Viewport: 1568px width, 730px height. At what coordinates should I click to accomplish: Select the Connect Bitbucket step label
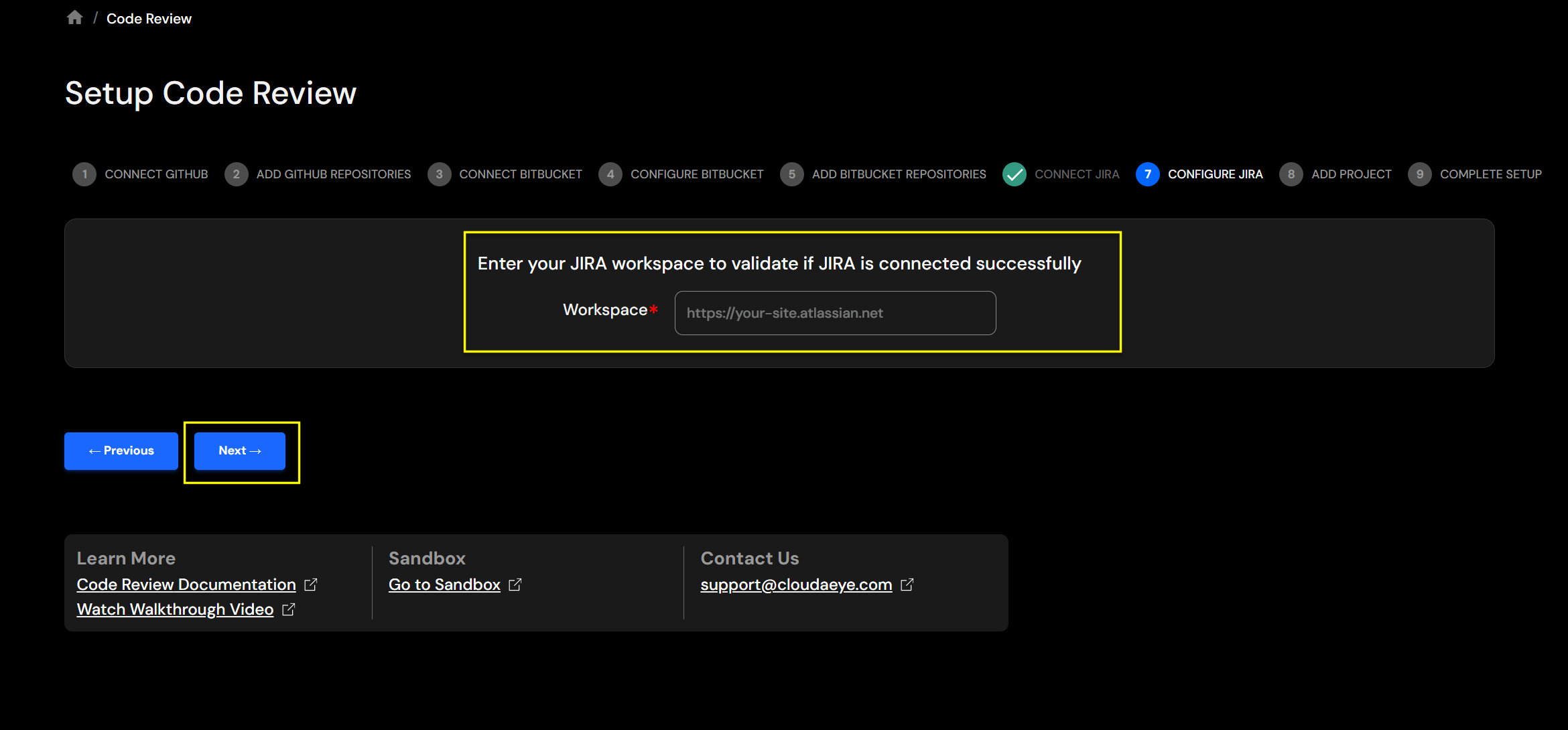point(520,174)
